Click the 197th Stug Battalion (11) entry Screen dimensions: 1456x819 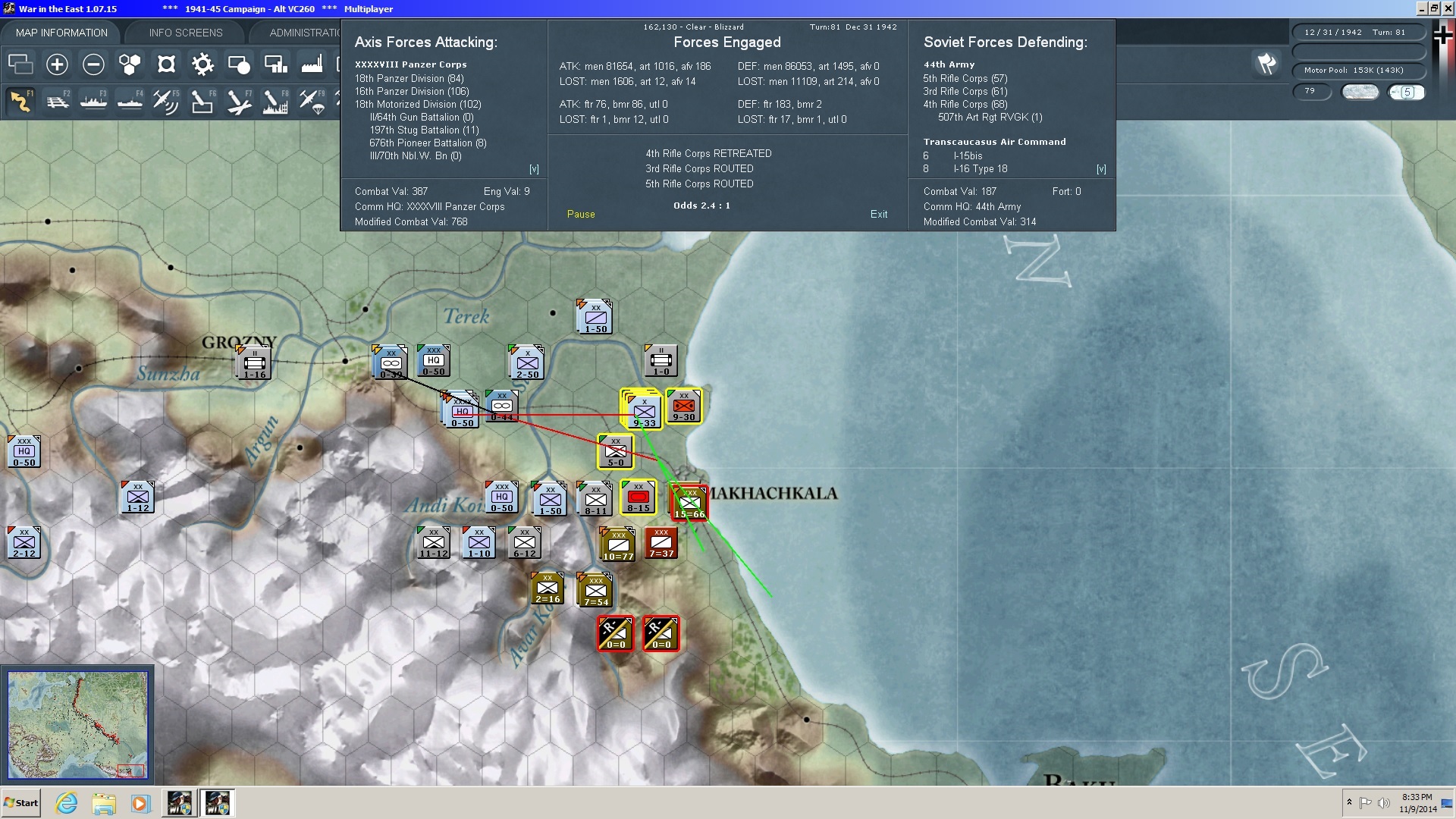click(x=424, y=130)
